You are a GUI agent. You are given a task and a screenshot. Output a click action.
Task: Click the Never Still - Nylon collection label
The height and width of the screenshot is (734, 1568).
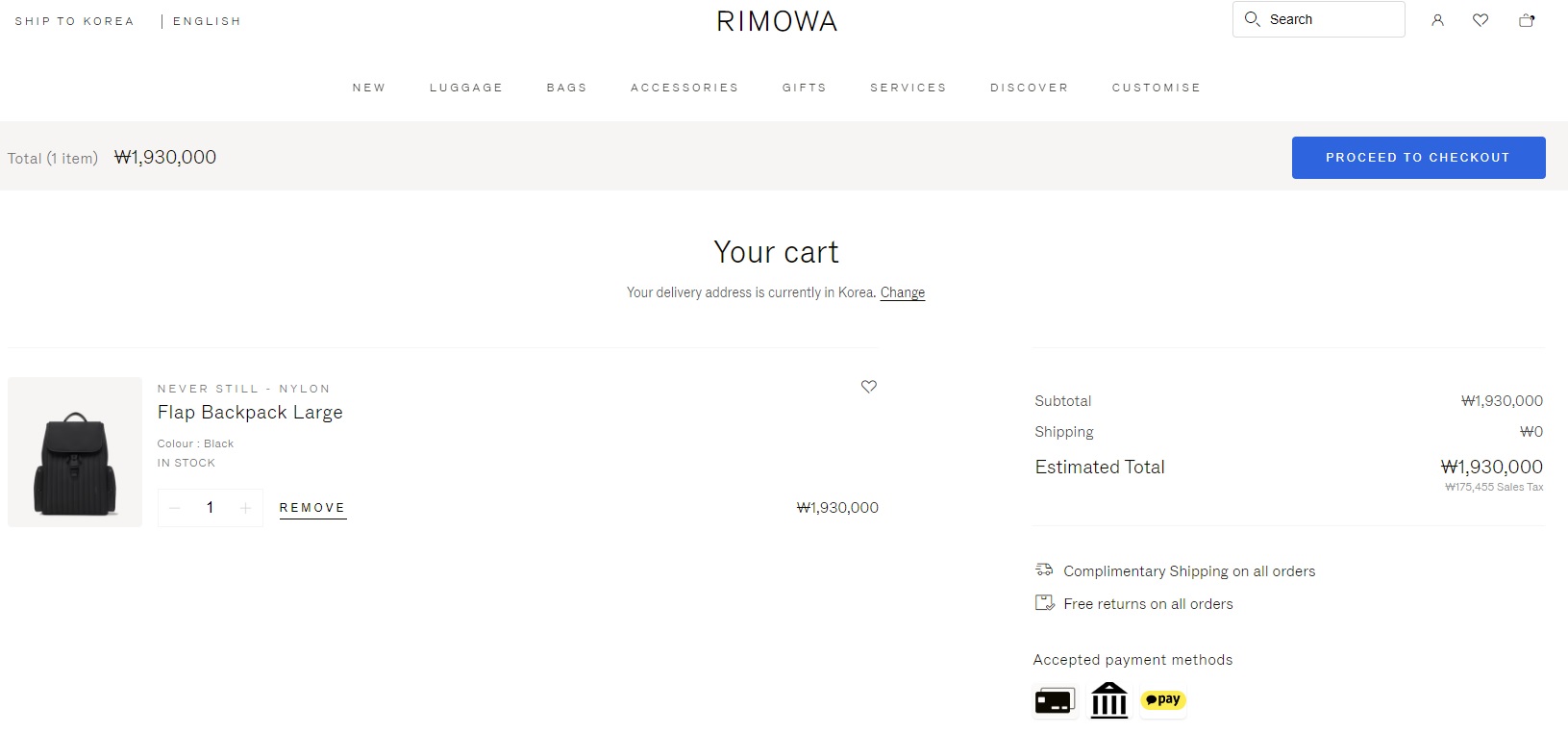tap(244, 389)
